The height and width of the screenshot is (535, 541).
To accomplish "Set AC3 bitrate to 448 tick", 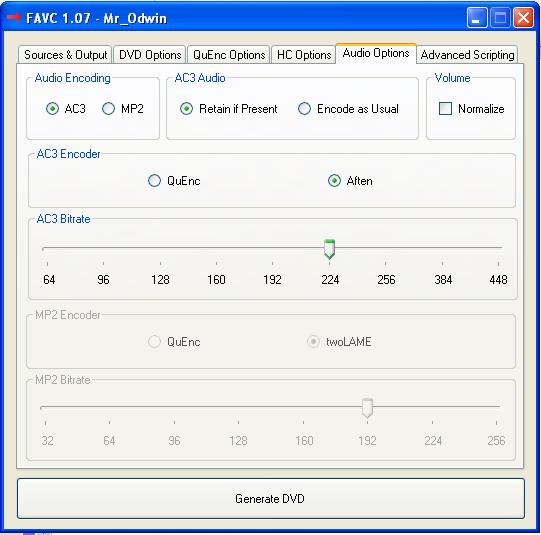I will pyautogui.click(x=498, y=264).
